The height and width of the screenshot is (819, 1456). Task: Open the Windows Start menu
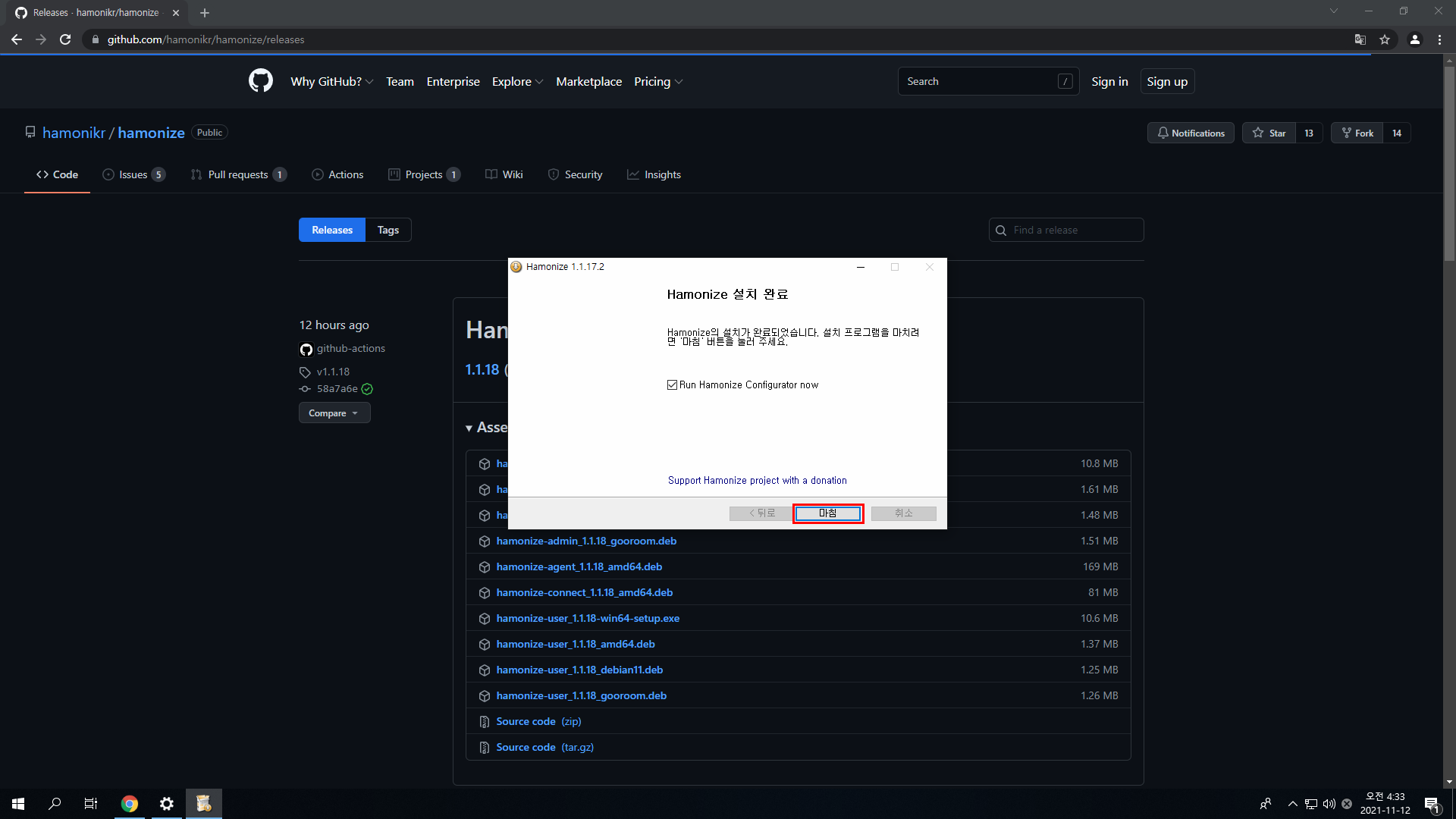18,804
